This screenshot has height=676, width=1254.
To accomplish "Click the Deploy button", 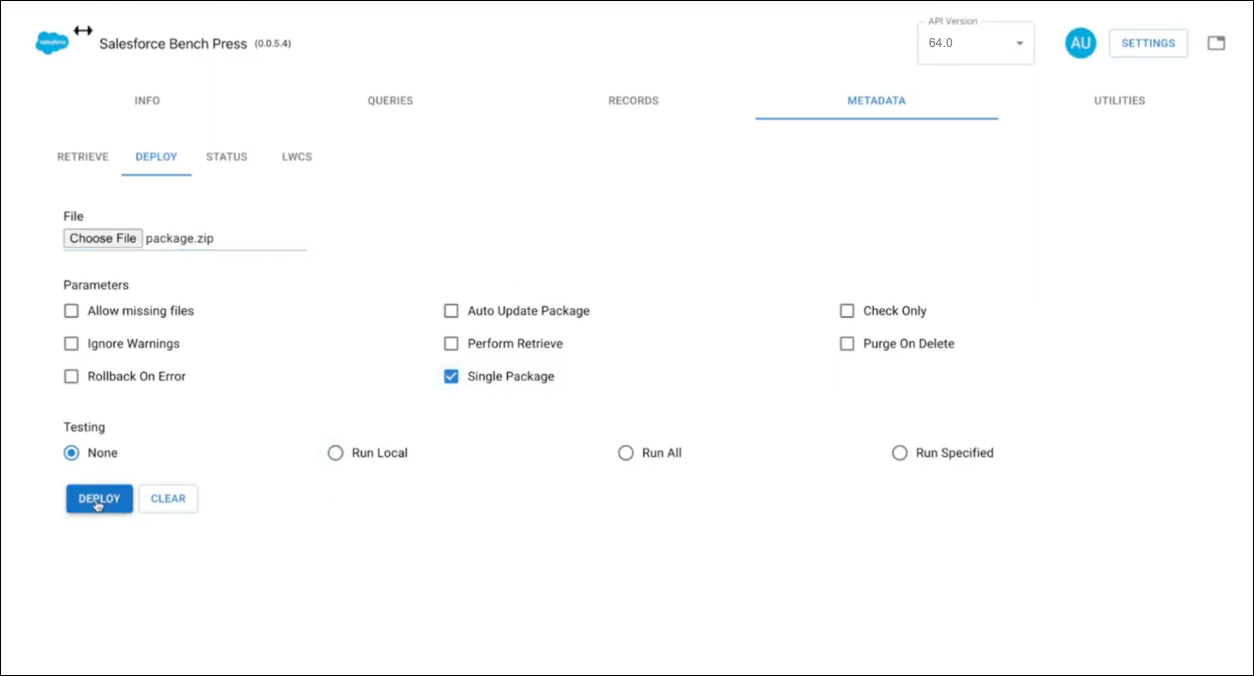I will 100,499.
